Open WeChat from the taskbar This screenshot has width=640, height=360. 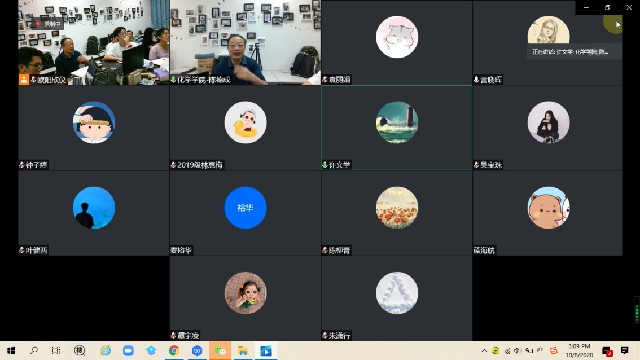coord(220,351)
